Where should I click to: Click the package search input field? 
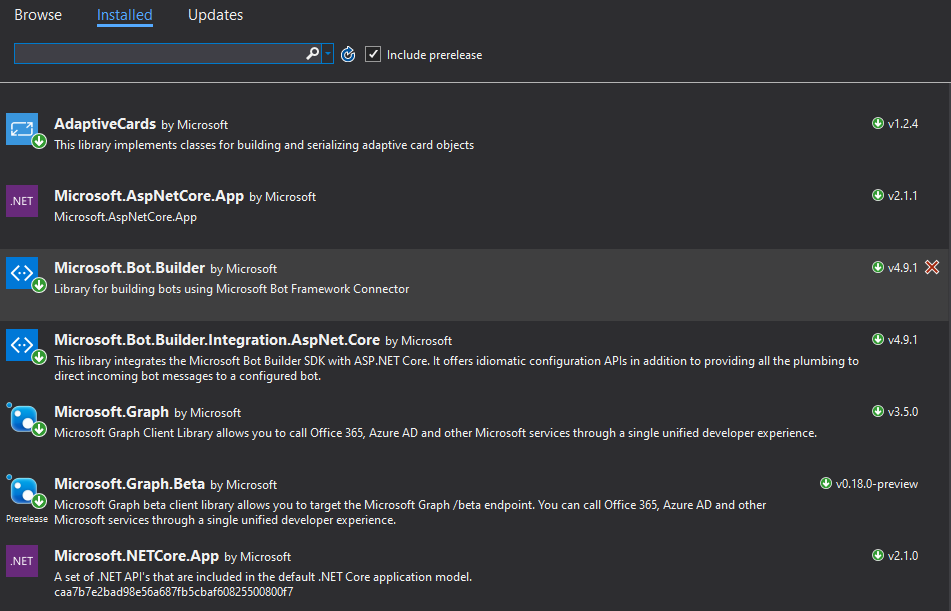click(160, 54)
